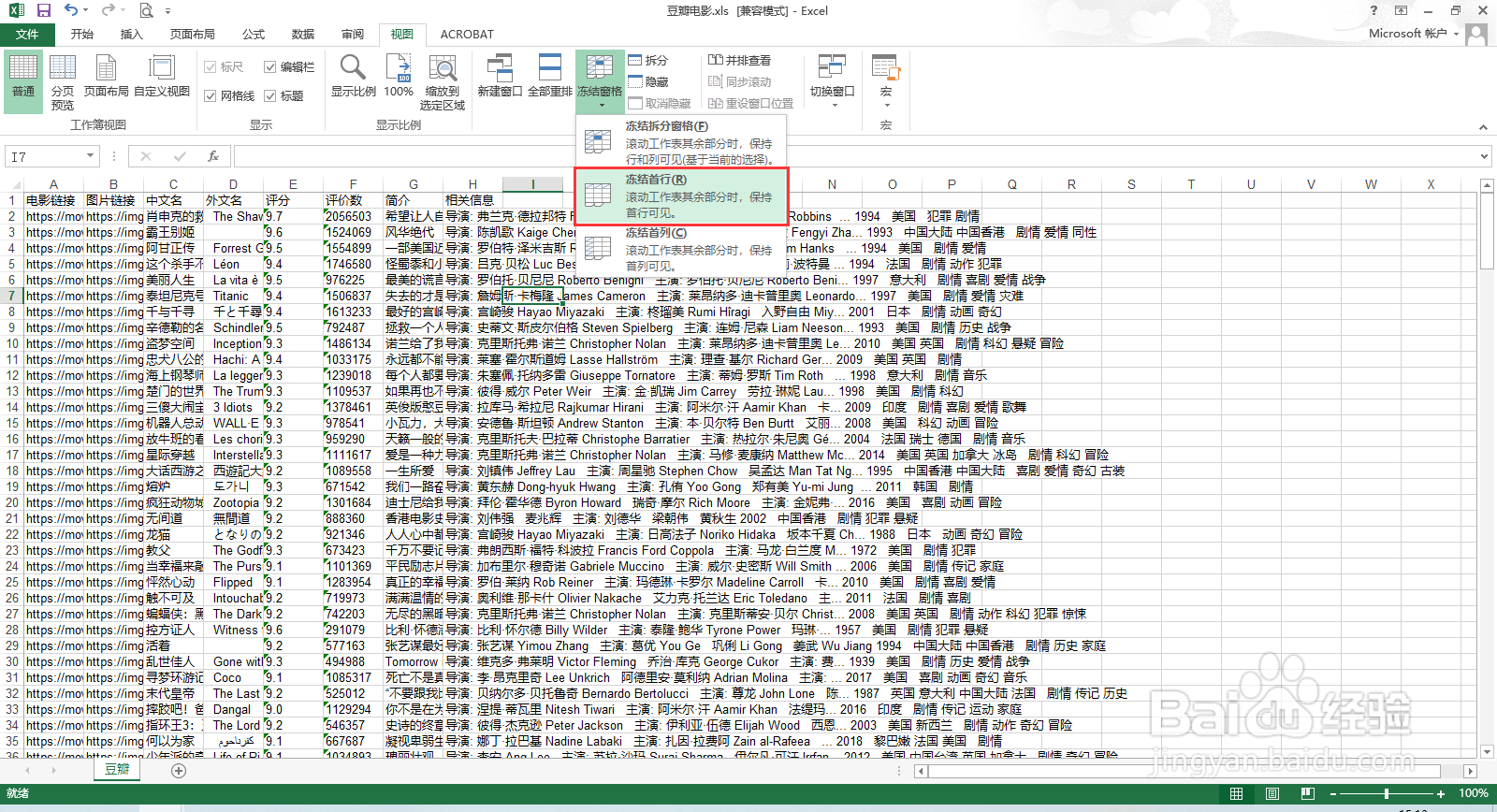Image resolution: width=1497 pixels, height=812 pixels.
Task: Switch to page break preview in status bar
Action: coord(1307,793)
